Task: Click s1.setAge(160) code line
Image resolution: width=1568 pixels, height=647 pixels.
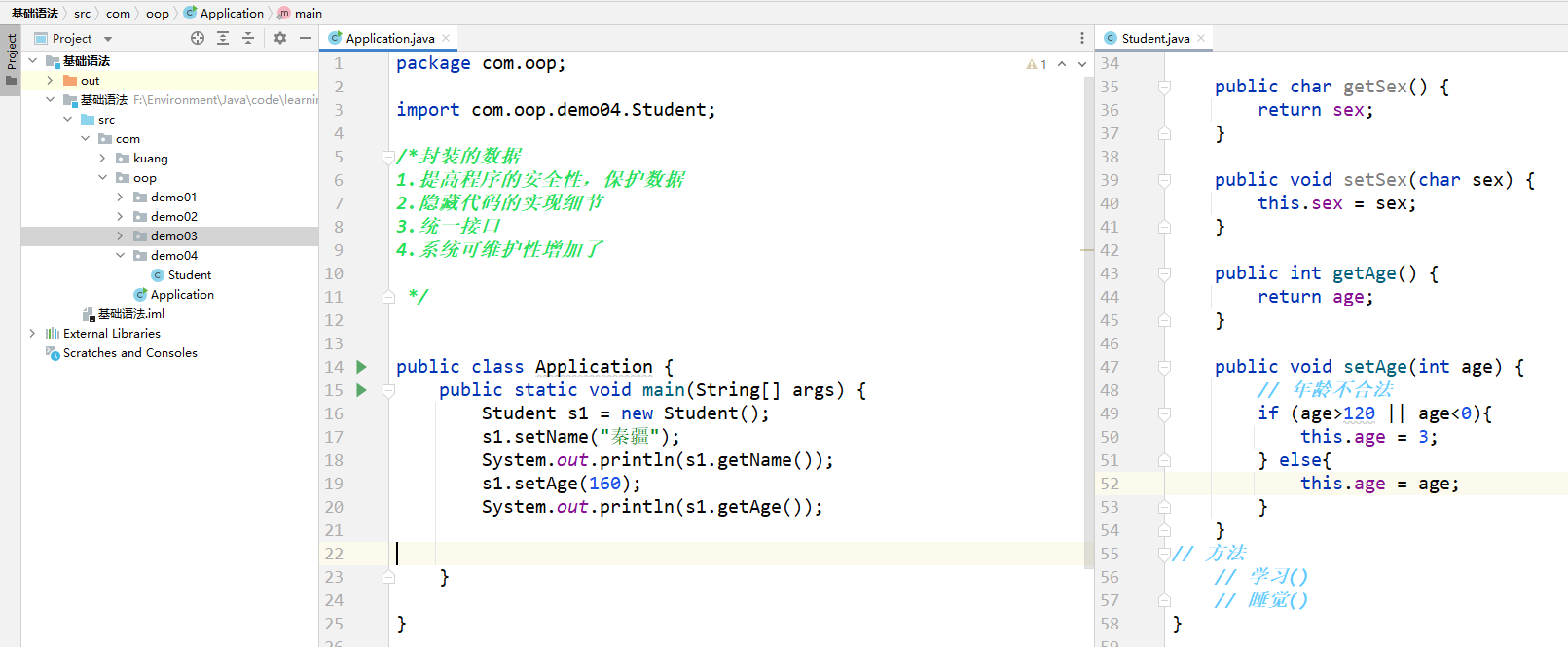Action: pyautogui.click(x=562, y=484)
